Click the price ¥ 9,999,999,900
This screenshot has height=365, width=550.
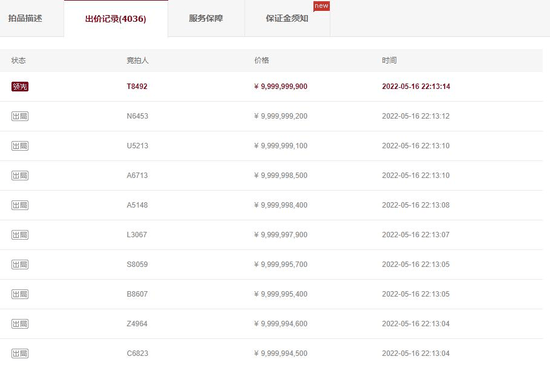[281, 86]
